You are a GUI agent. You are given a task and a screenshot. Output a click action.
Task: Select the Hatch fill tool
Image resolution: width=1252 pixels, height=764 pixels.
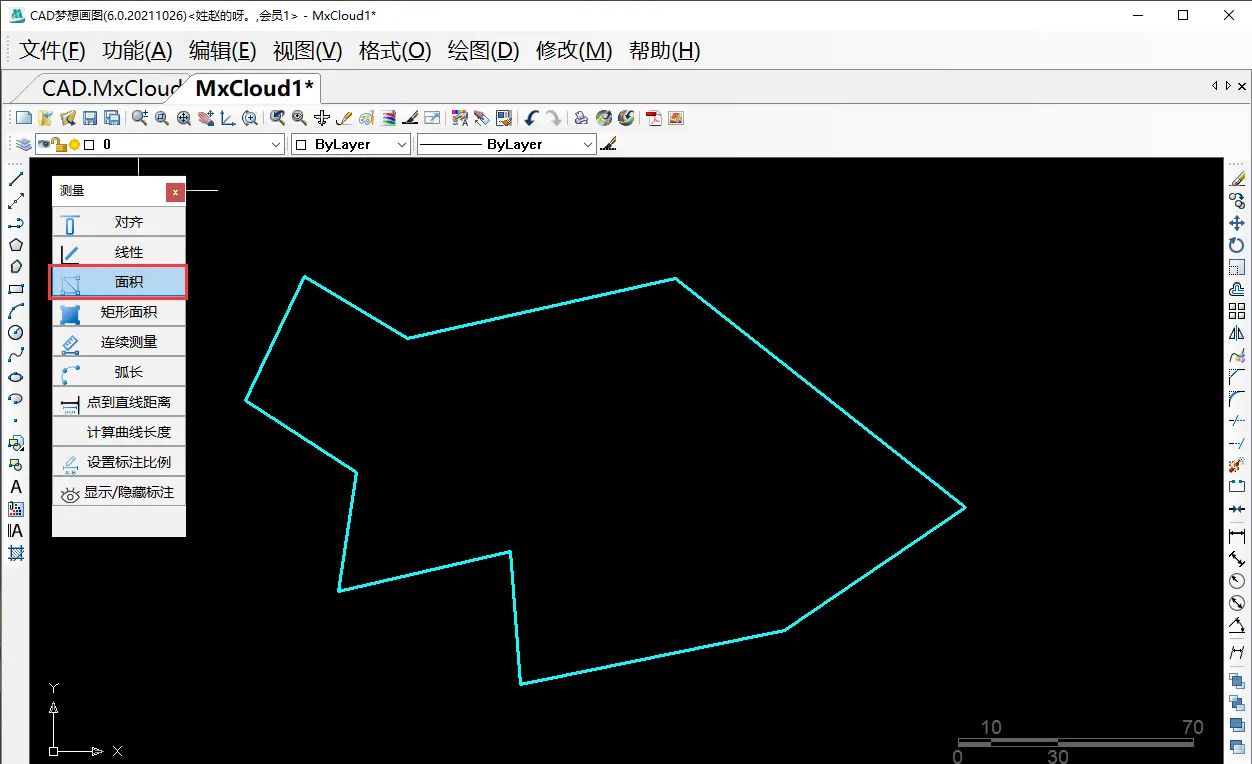tap(16, 553)
